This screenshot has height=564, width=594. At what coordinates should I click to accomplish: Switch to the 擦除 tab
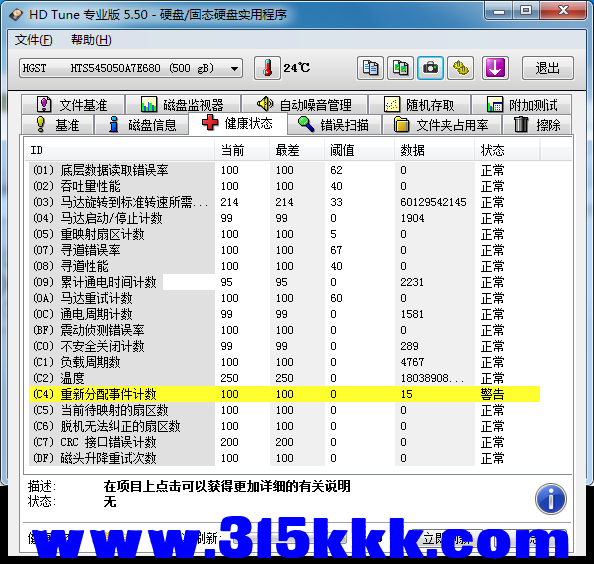tap(537, 125)
